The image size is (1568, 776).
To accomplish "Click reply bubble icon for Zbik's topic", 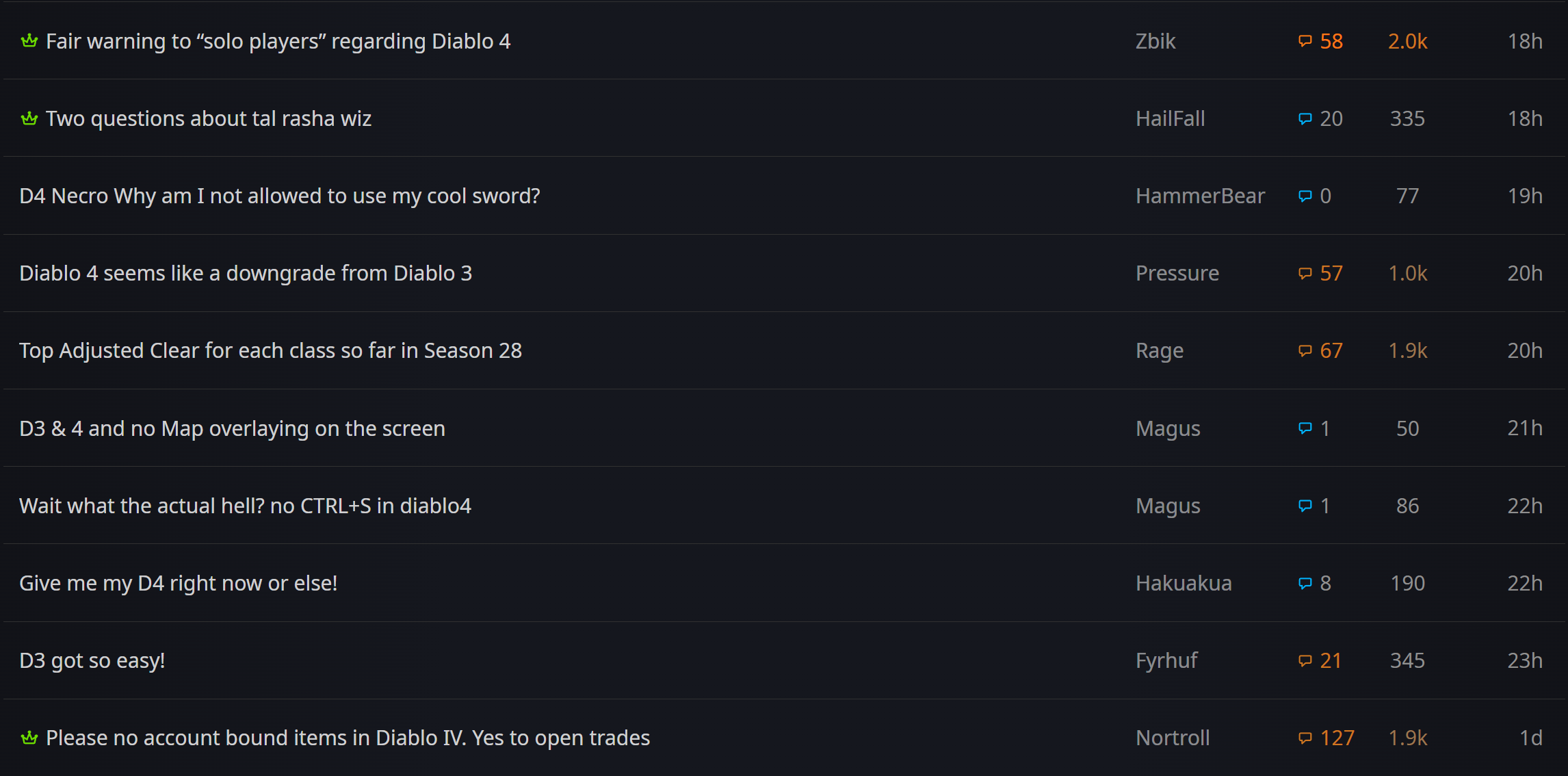I will 1305,41.
